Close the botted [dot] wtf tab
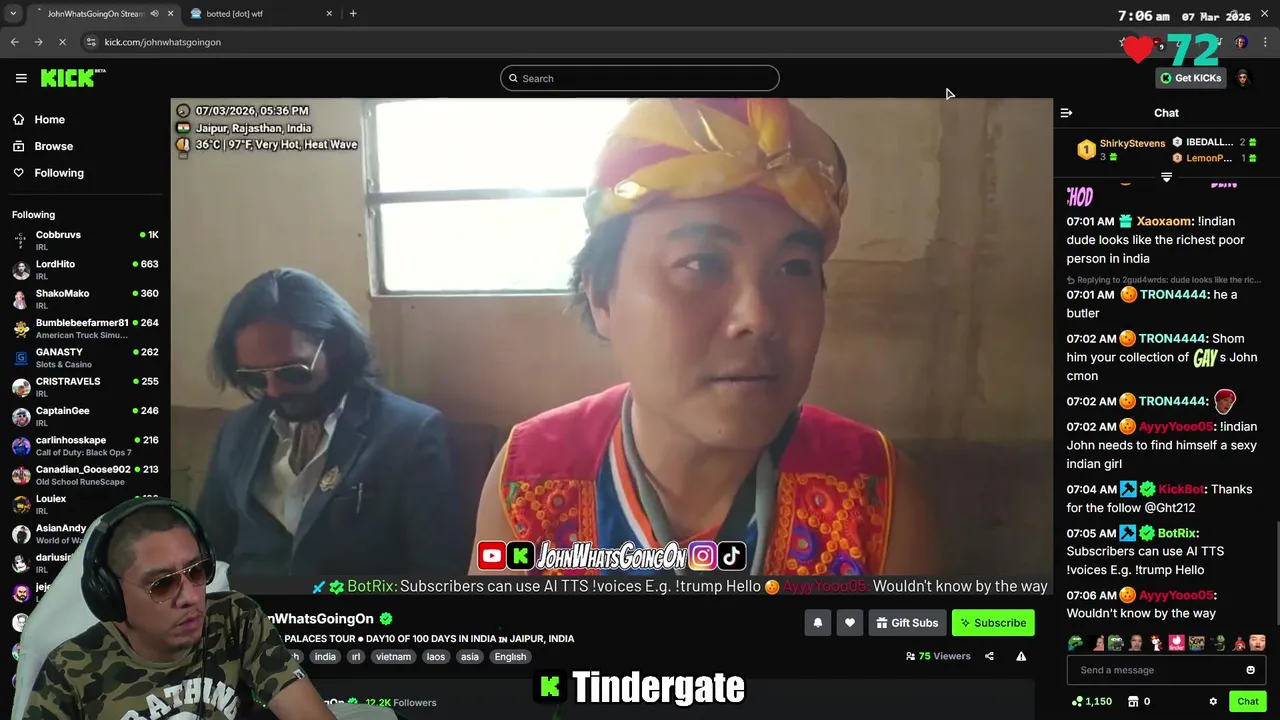This screenshot has height=720, width=1280. (x=329, y=14)
